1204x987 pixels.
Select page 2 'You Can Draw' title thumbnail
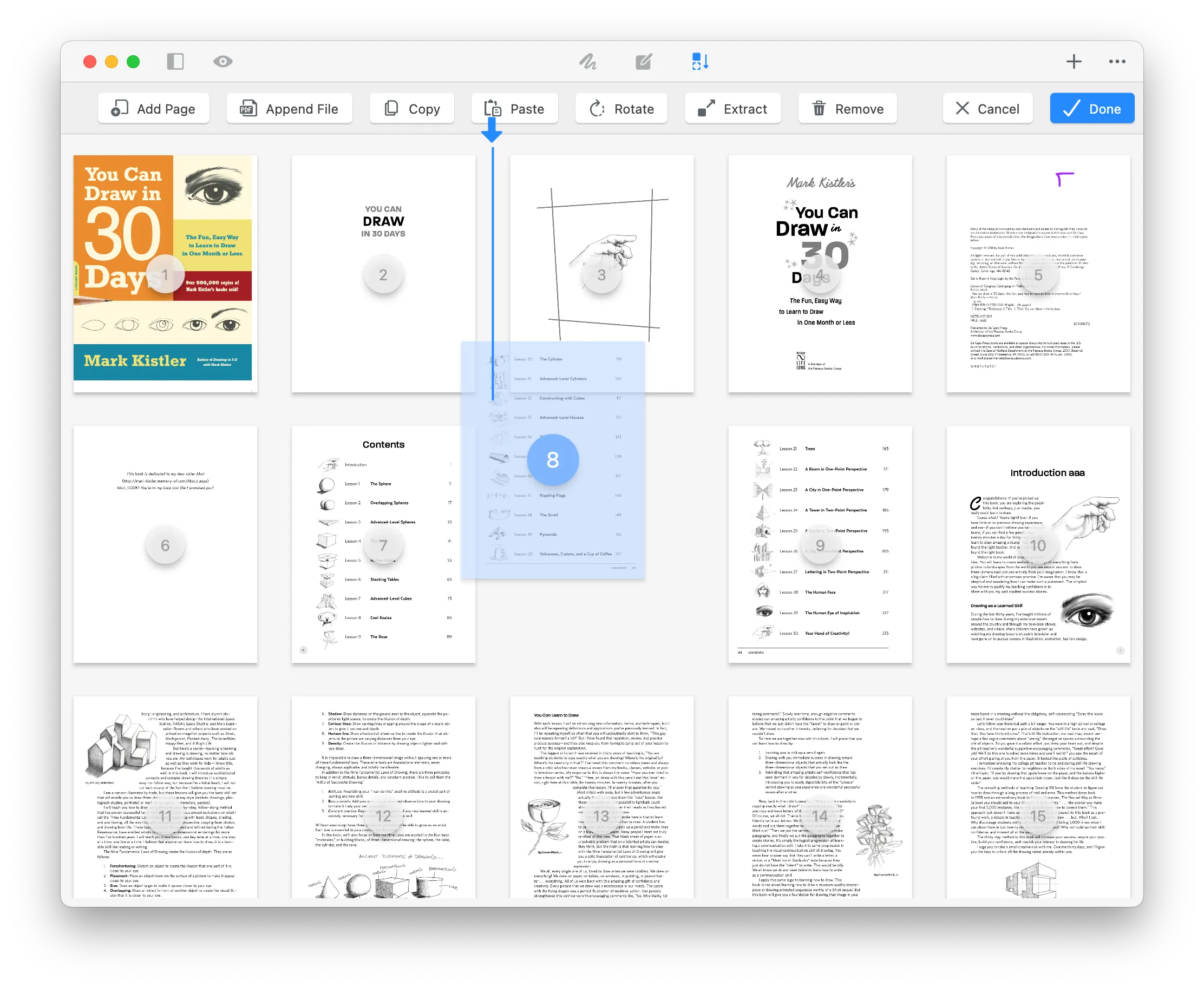click(383, 274)
